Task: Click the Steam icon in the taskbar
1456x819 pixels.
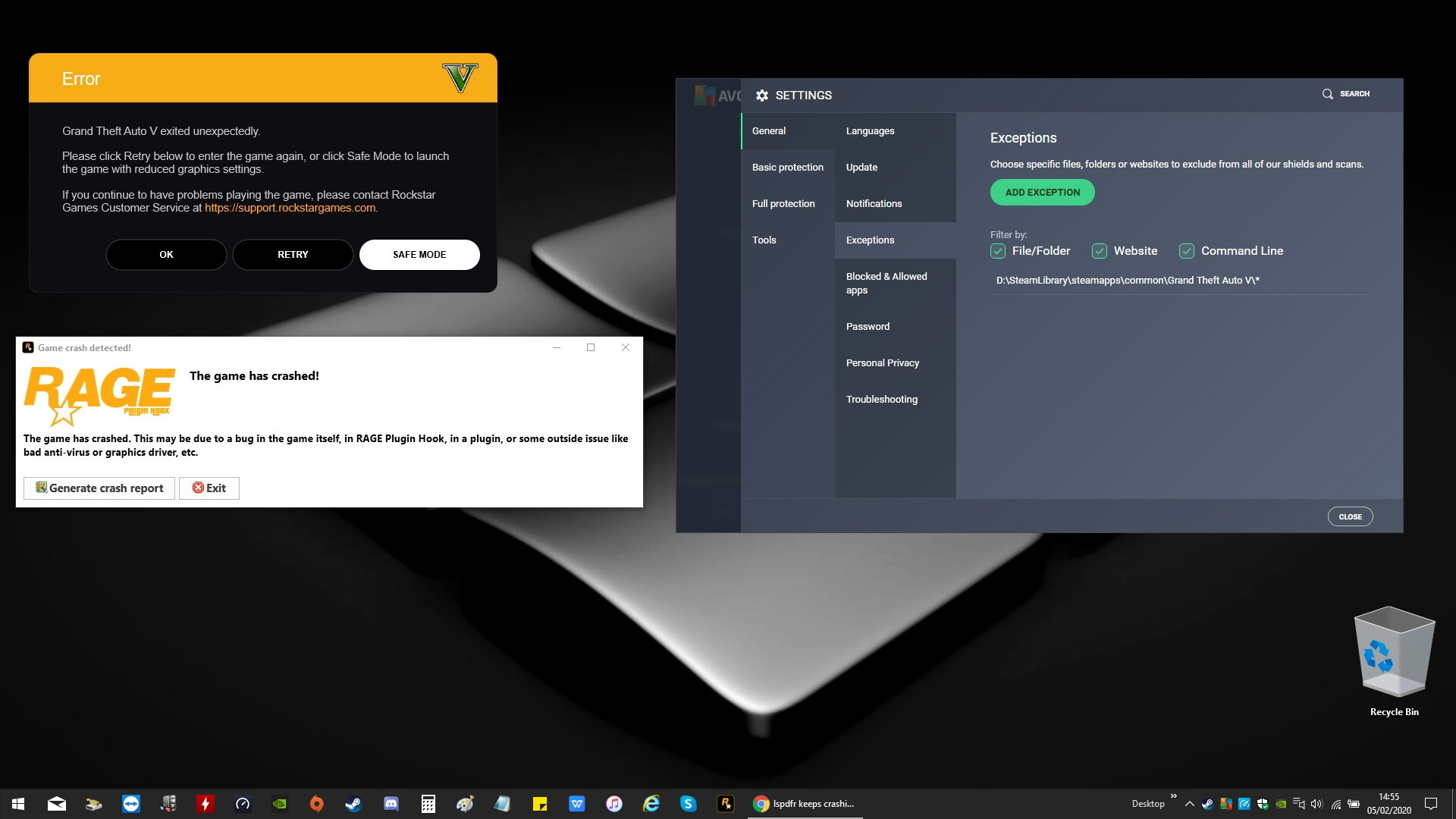Action: 353,804
